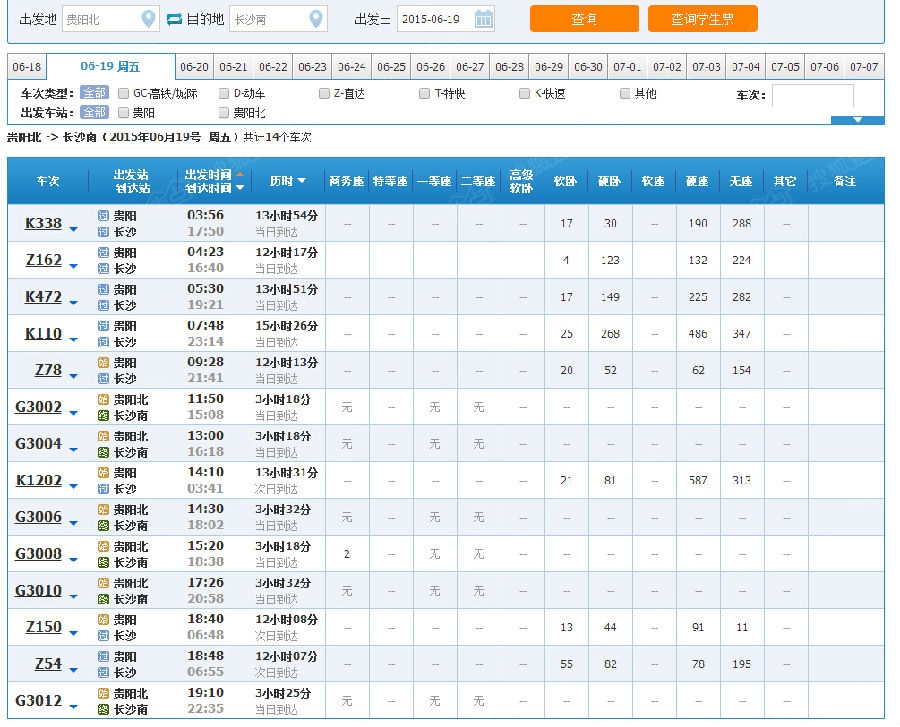Expand Z162 train details arrow
Screen dimensions: 900x727
[73, 266]
